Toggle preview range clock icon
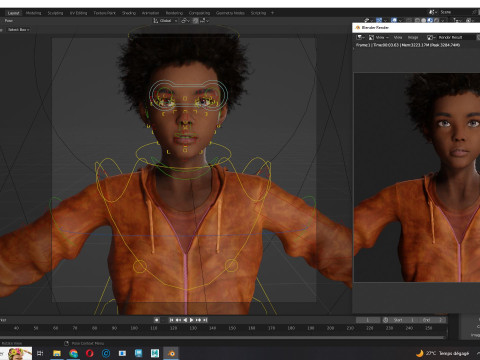480x360 pixels. 386,320
